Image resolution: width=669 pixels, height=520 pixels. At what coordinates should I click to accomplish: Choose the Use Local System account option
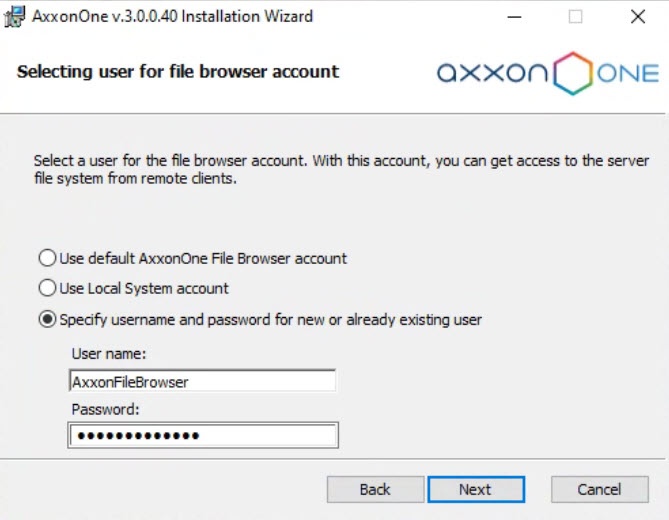(47, 288)
